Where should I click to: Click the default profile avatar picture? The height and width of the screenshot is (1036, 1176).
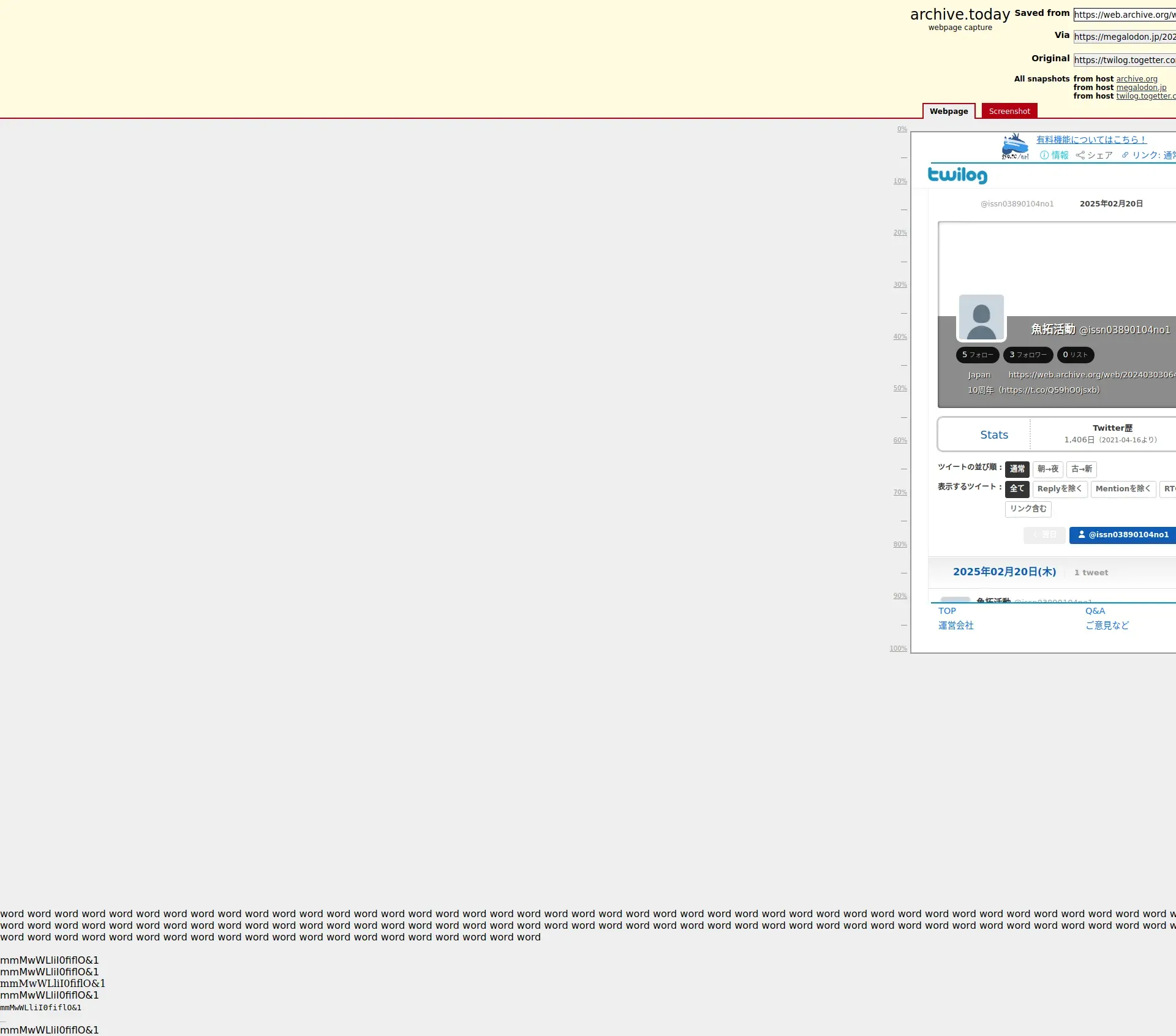coord(981,317)
